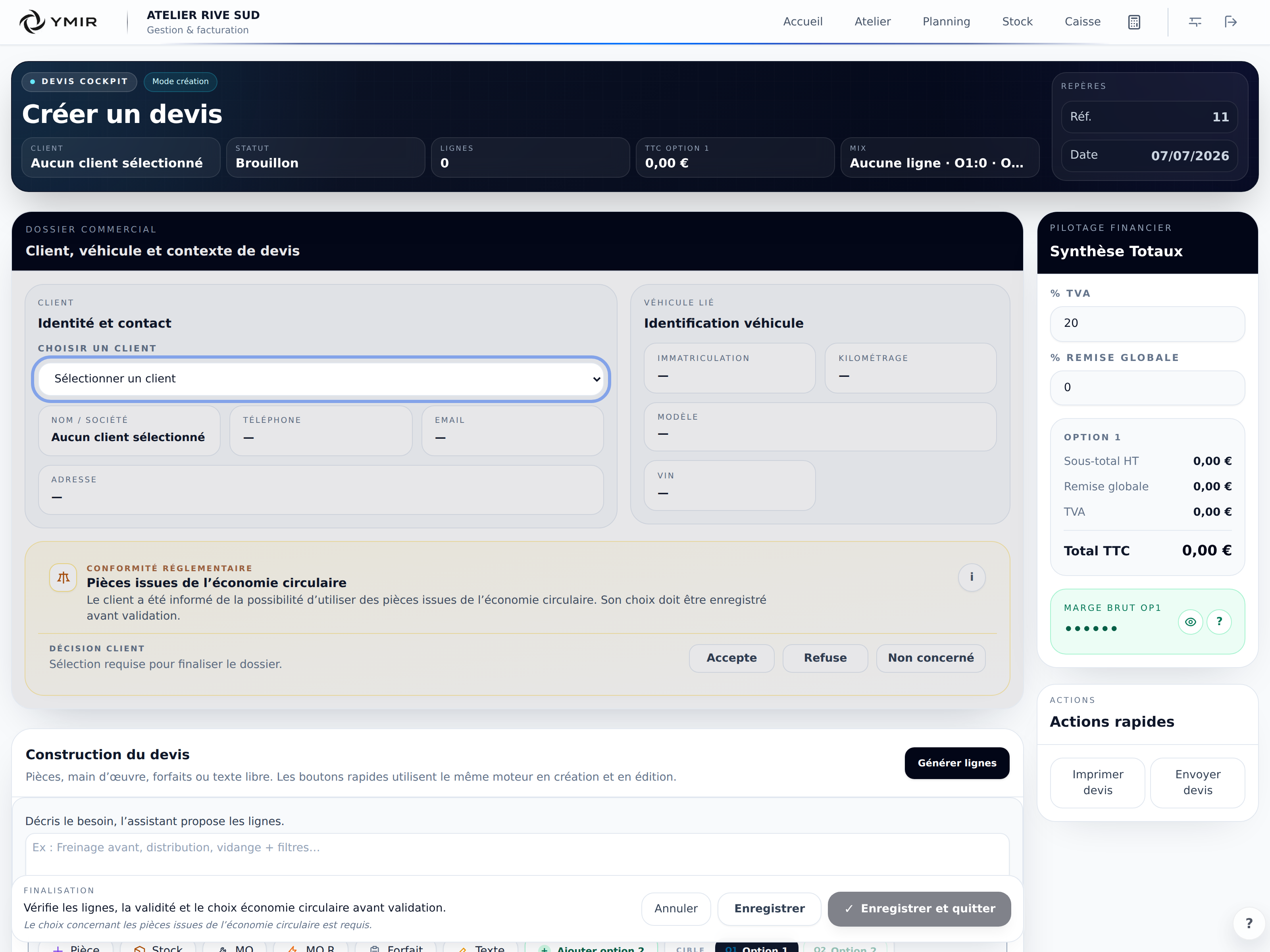Select Refuse as client decision
The image size is (1270, 952).
coord(825,658)
